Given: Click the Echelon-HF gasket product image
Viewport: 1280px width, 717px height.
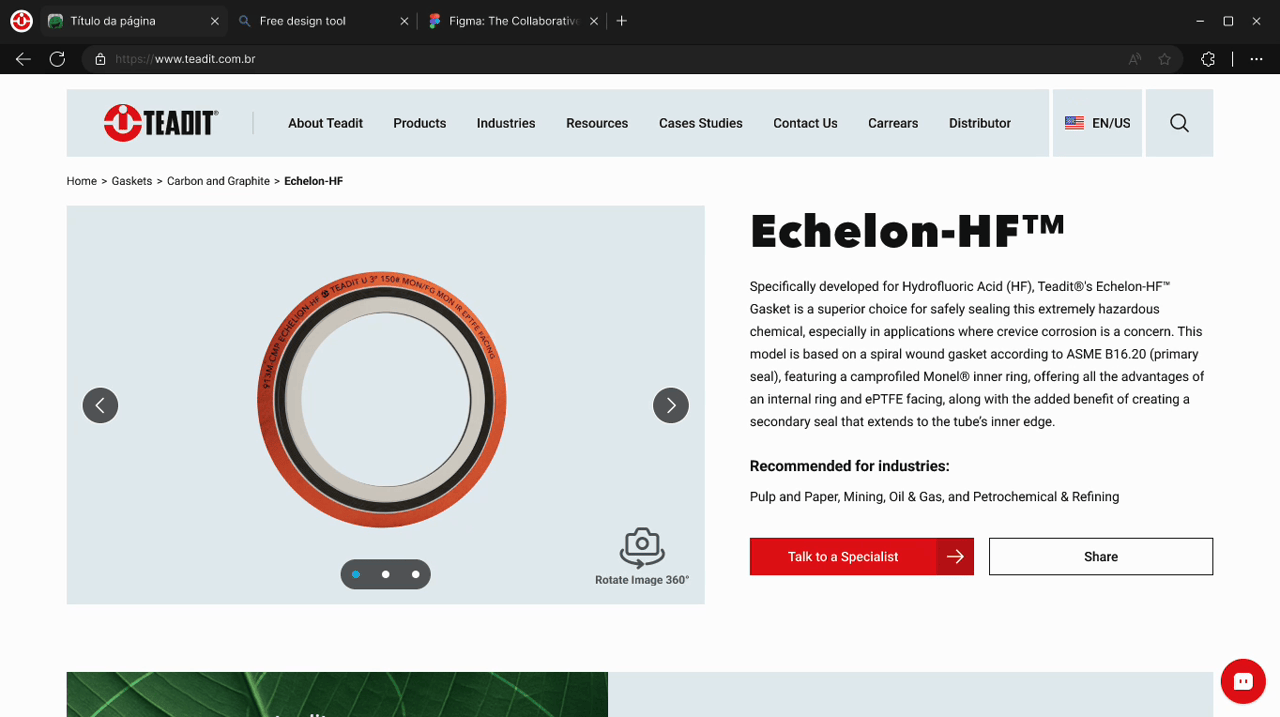Looking at the screenshot, I should (x=382, y=400).
